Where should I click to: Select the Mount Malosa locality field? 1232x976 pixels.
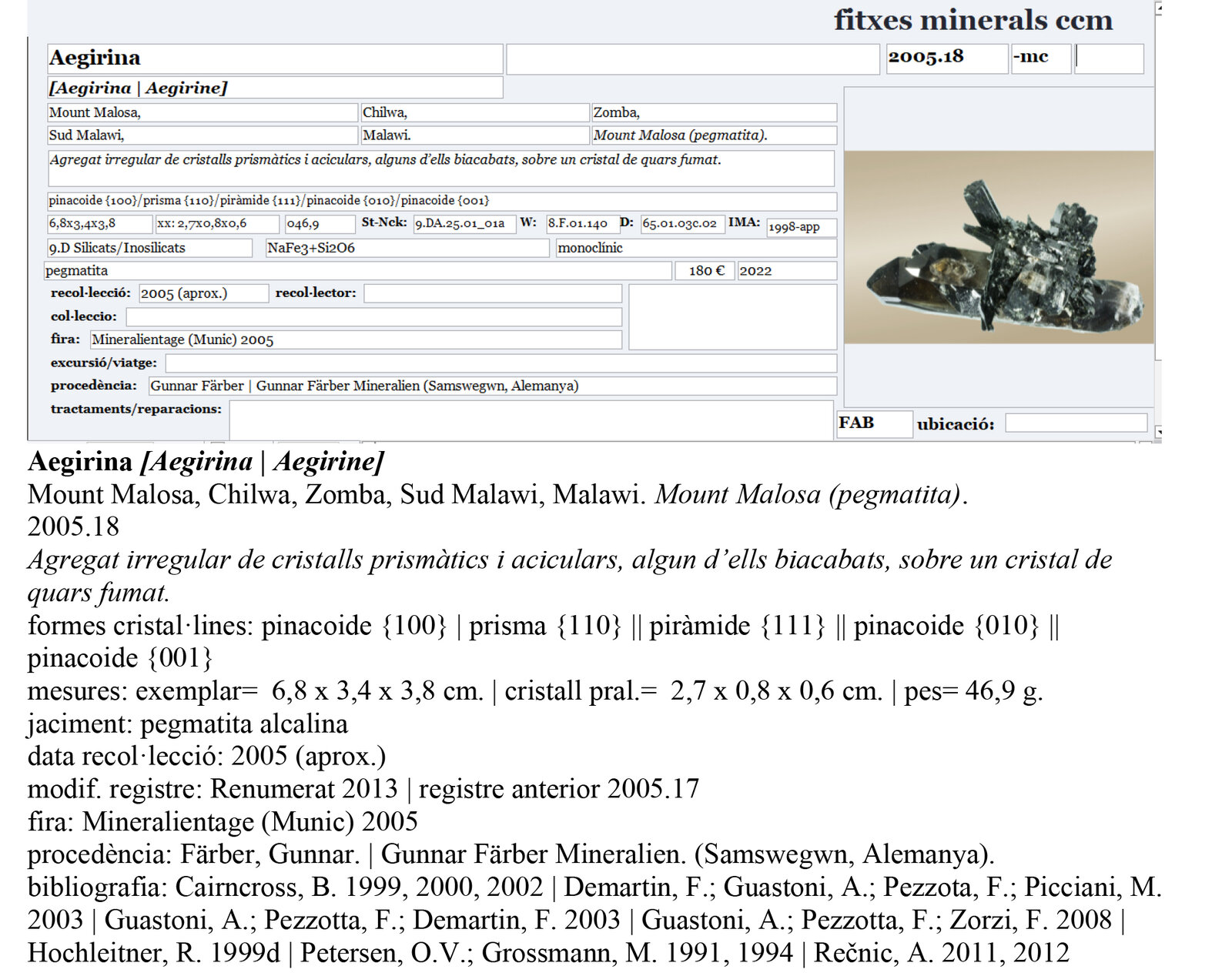coord(203,113)
